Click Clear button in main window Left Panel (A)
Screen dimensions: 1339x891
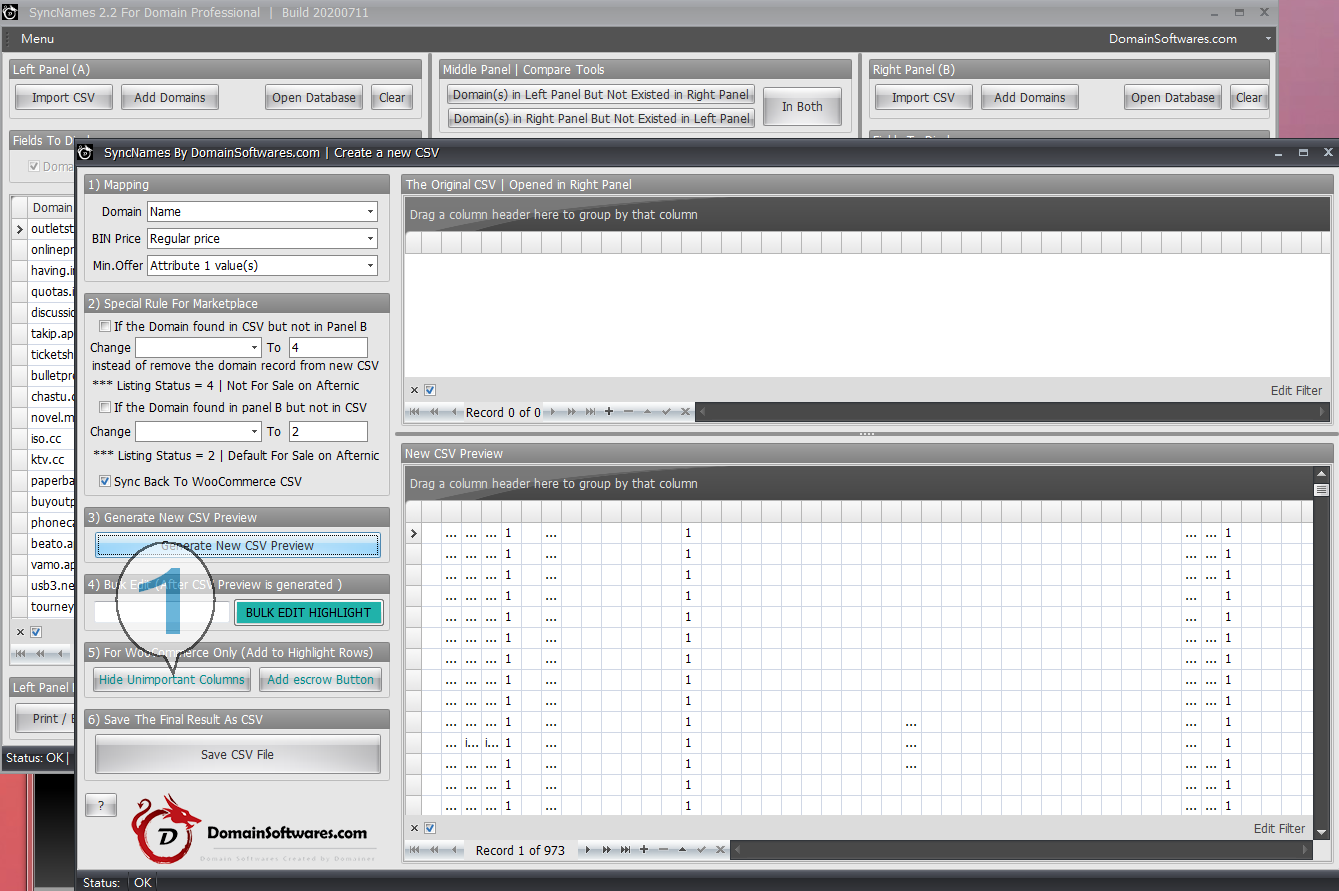pos(392,98)
